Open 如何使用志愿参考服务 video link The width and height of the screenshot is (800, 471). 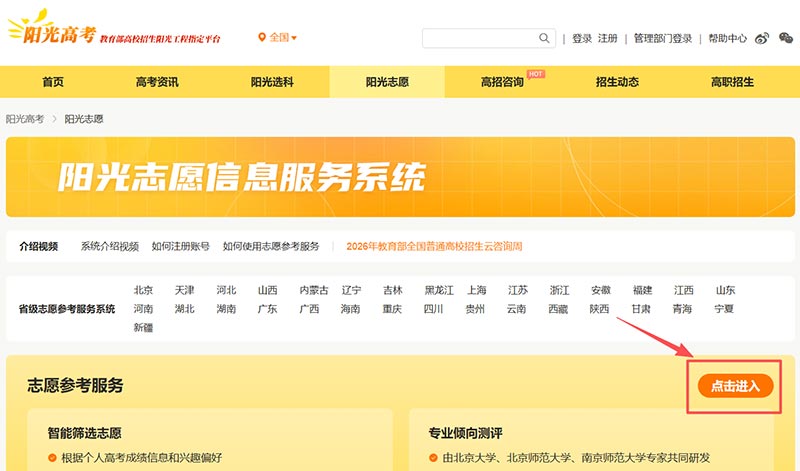pyautogui.click(x=271, y=246)
